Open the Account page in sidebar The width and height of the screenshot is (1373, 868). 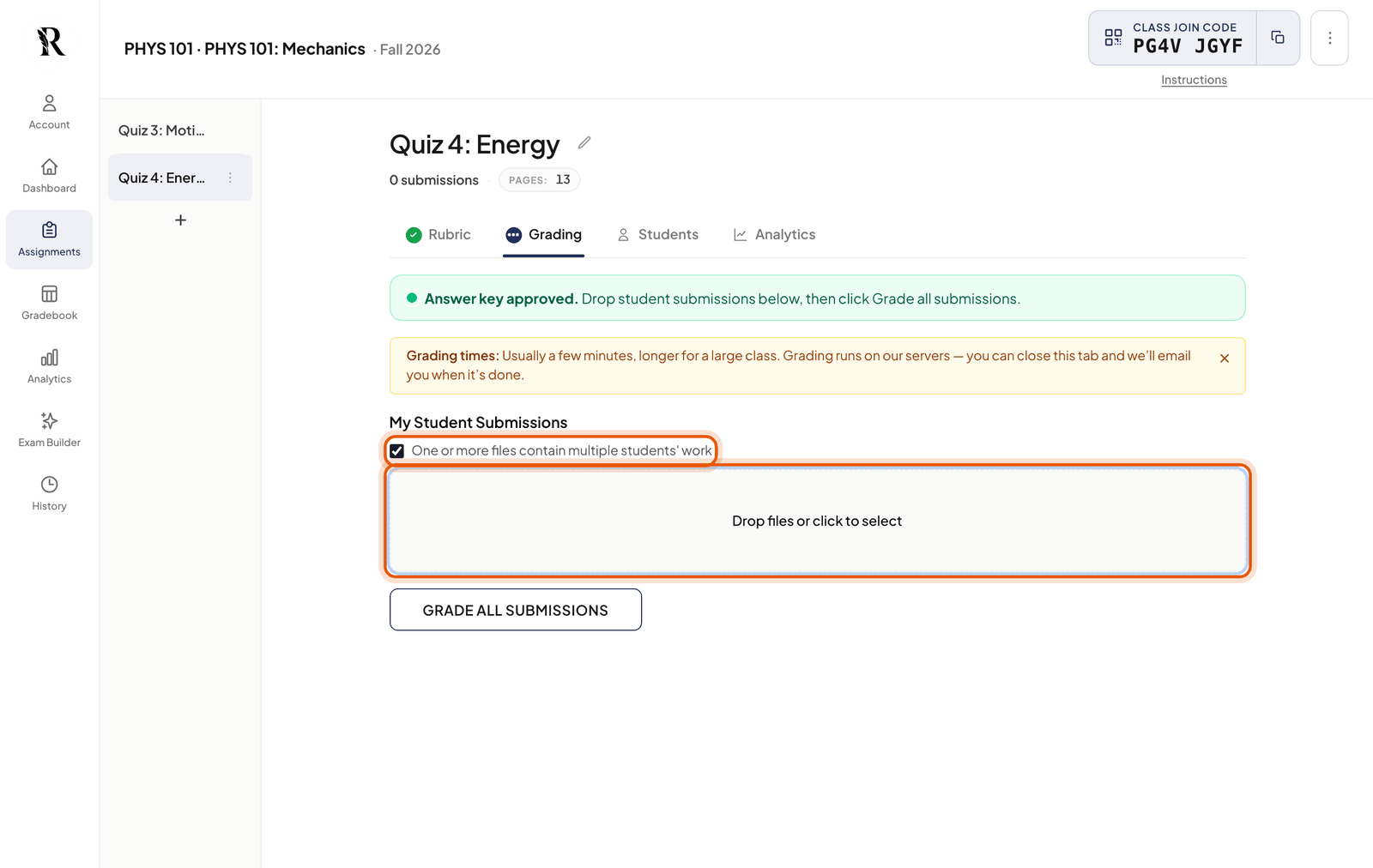tap(49, 112)
